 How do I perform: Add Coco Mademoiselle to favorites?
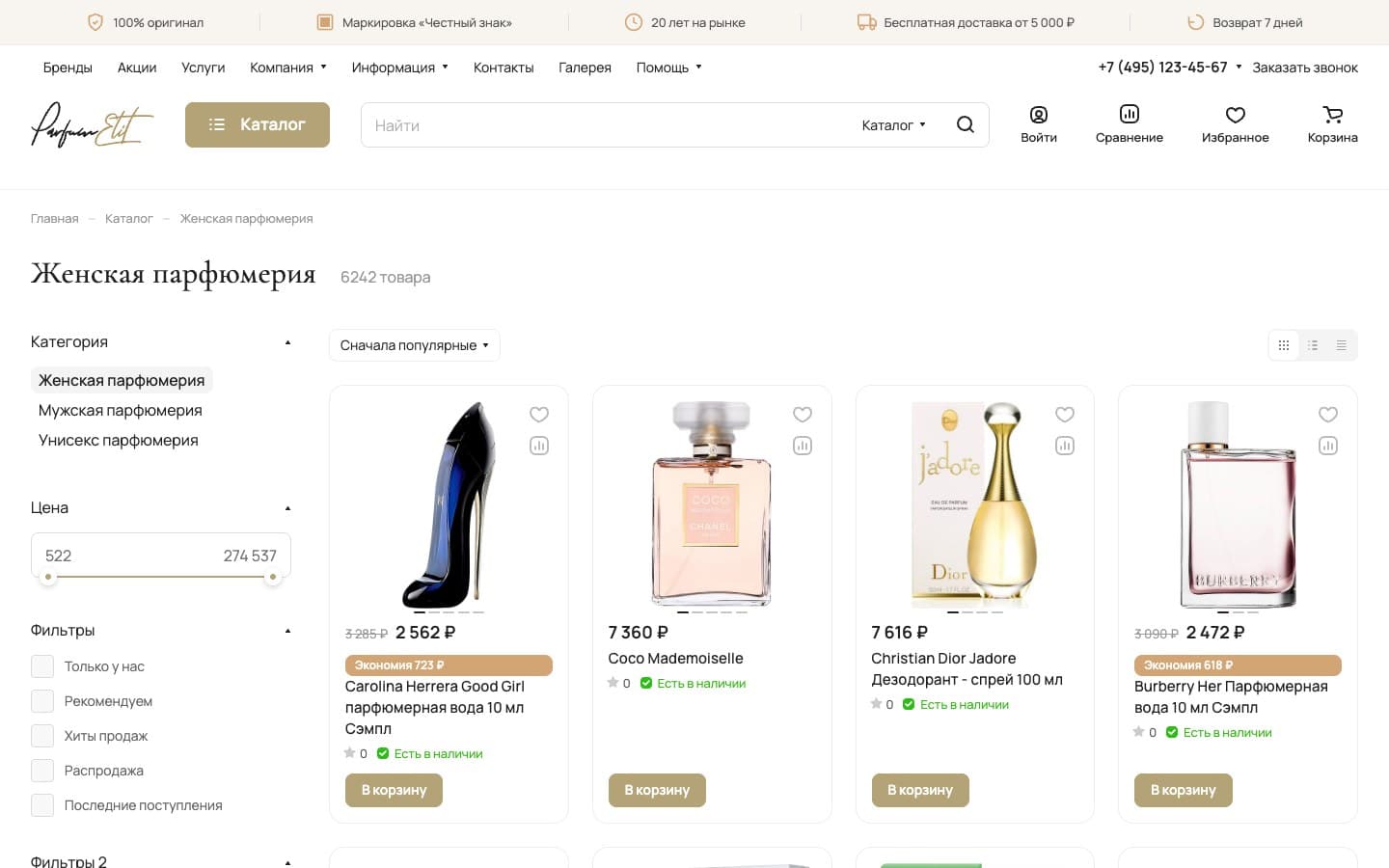pos(803,415)
